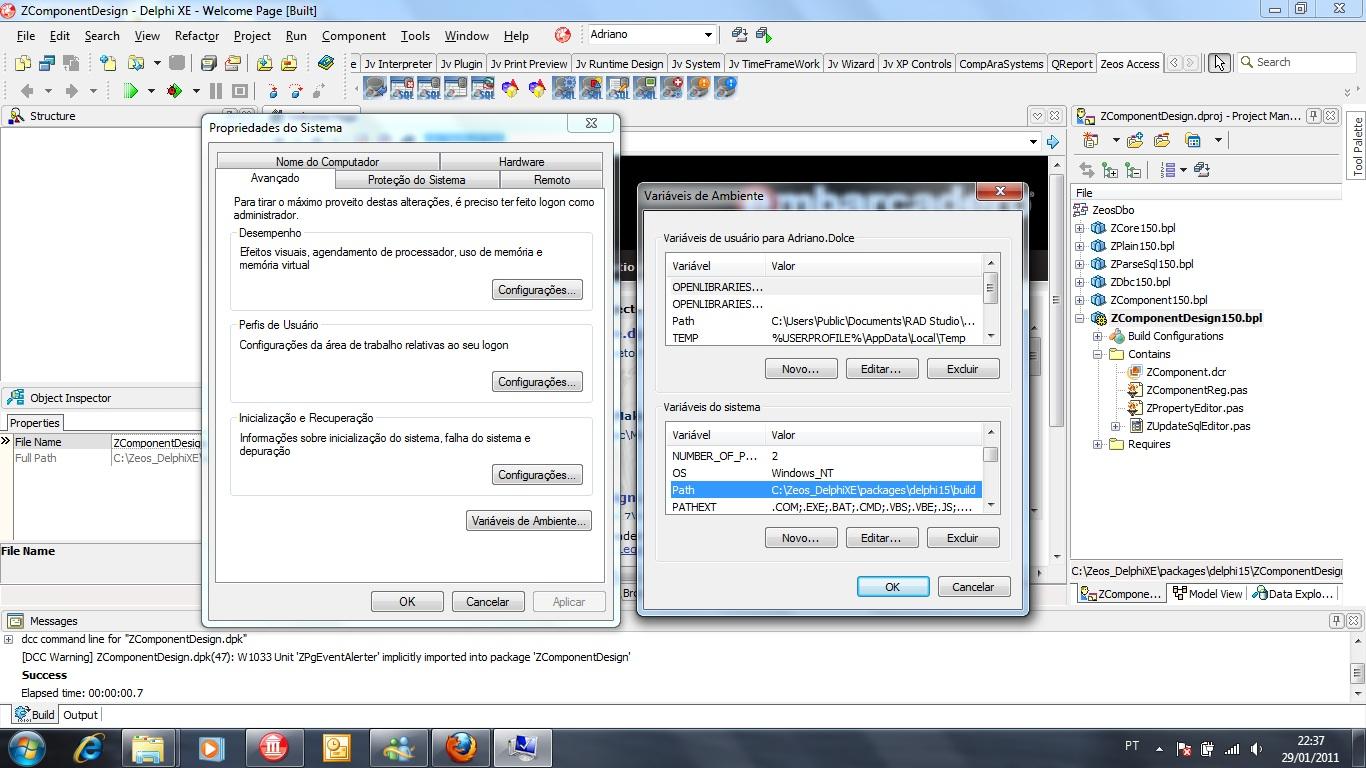
Task: Click the Search field in Tool Palette
Action: point(1297,62)
